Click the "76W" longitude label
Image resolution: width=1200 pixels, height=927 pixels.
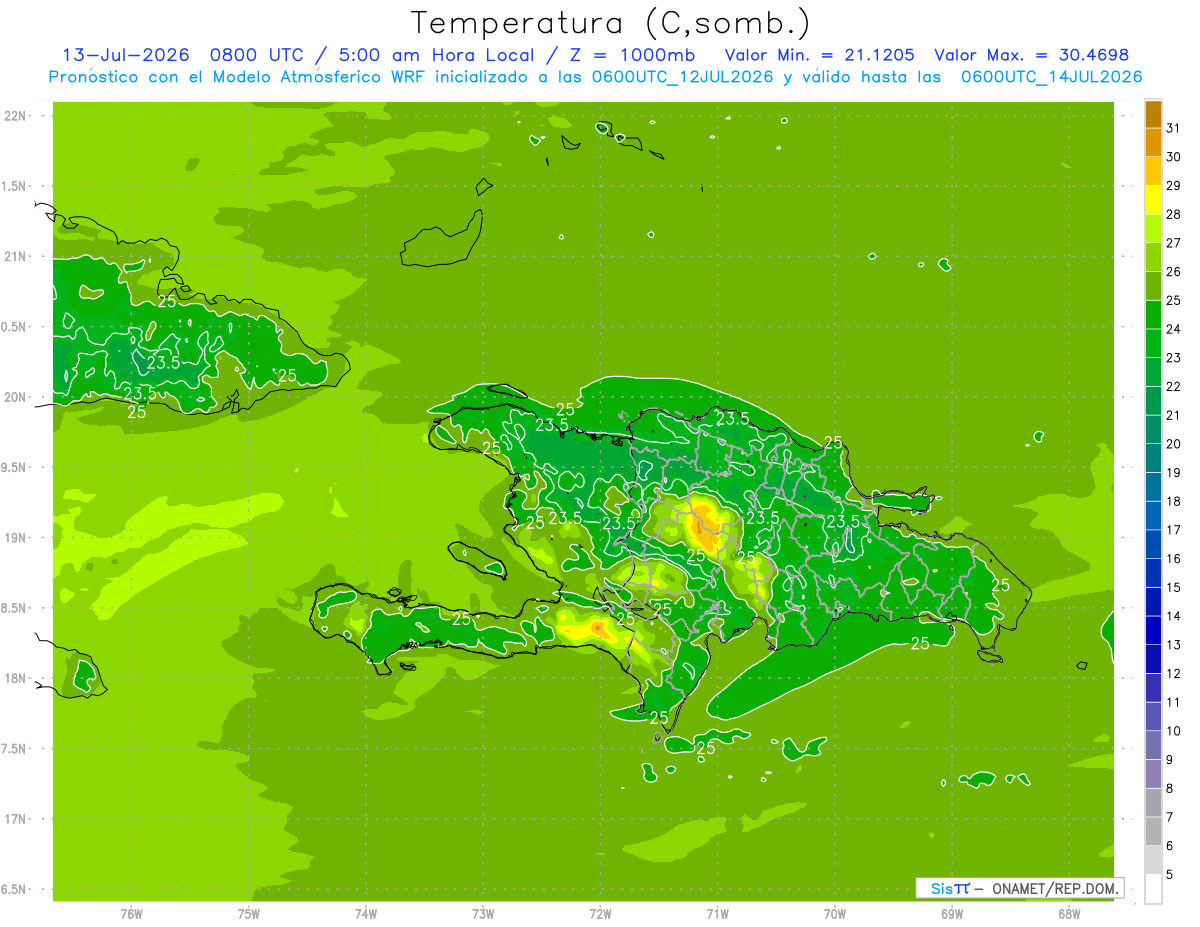(131, 914)
